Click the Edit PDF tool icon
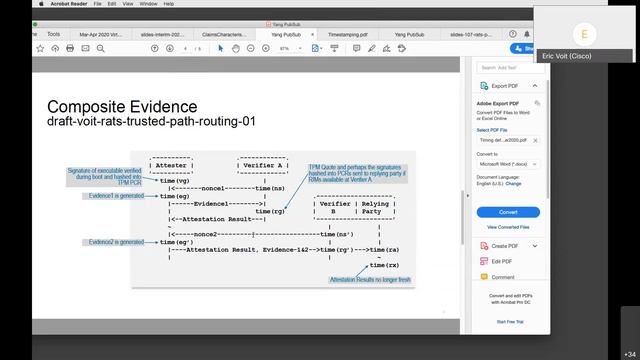Image resolution: width=640 pixels, height=360 pixels. click(x=484, y=261)
